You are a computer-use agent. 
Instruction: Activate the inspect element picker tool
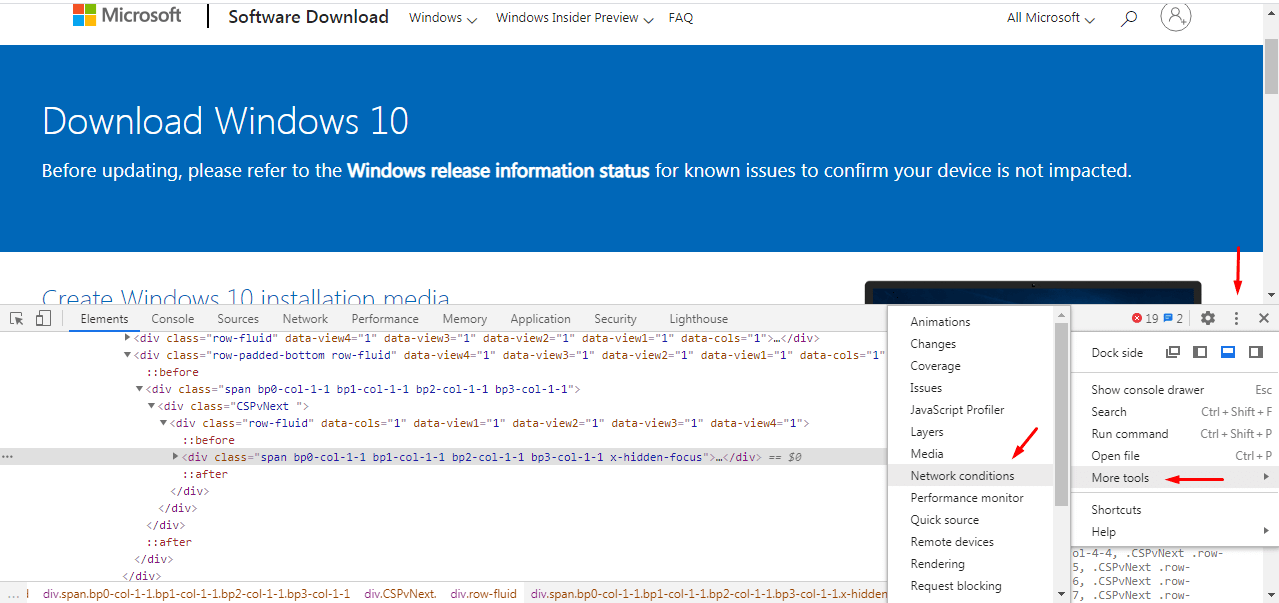pos(17,319)
